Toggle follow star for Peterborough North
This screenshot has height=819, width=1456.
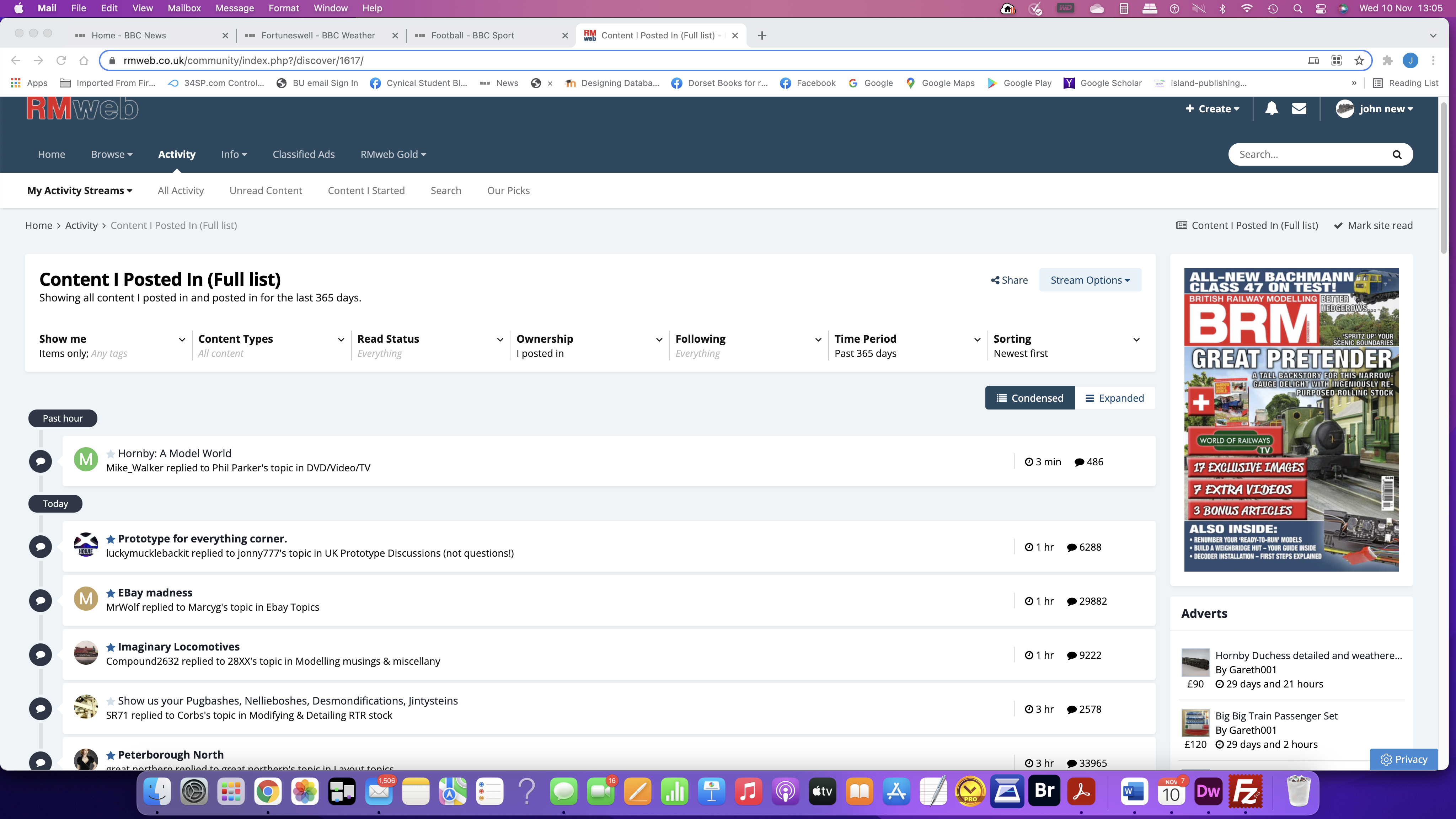111,755
